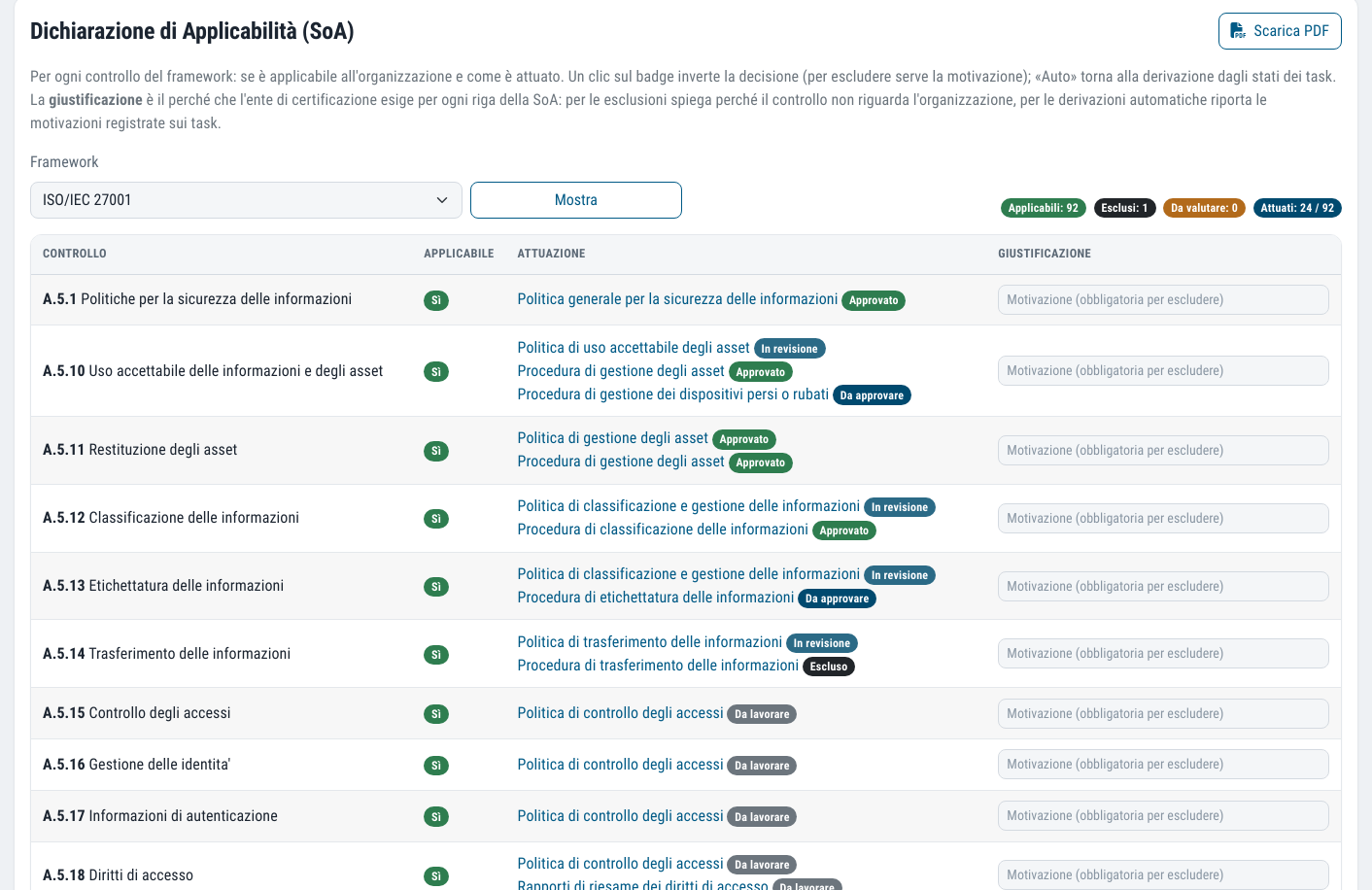Click the GIUSTIFICAZIONE column header
Screen dimensions: 1372x890
click(1045, 254)
